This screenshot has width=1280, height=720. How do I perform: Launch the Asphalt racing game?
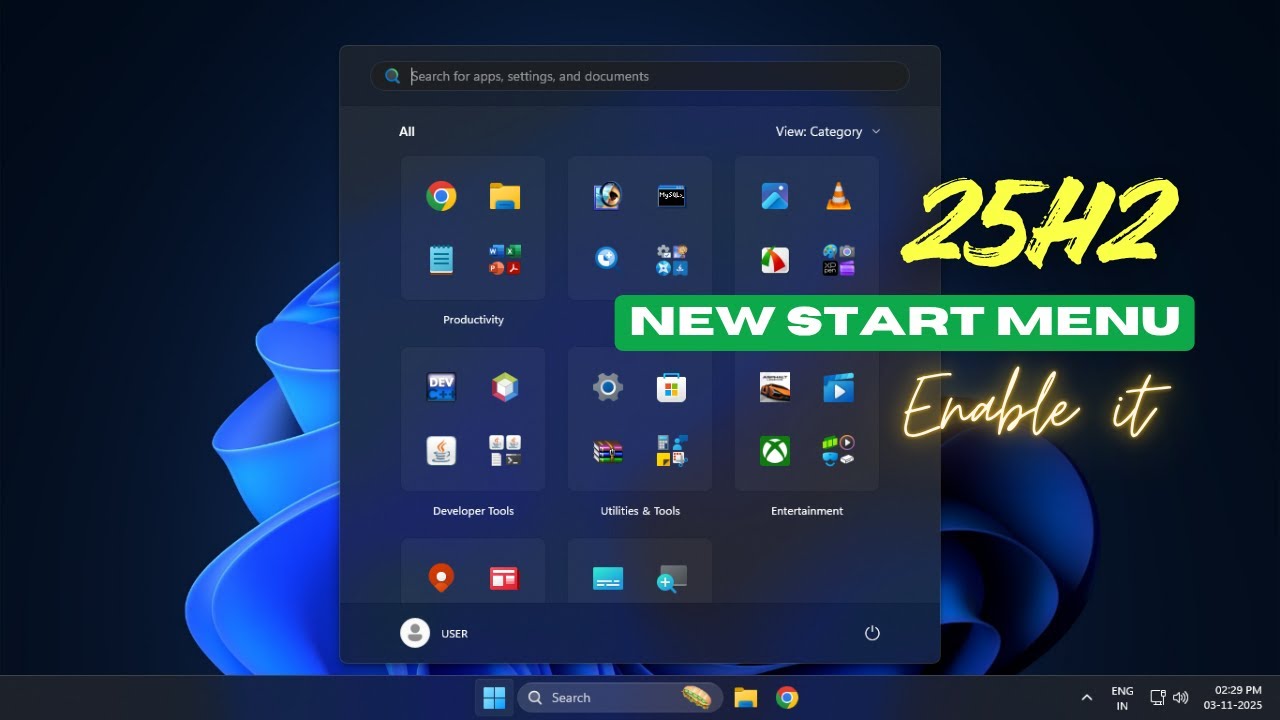coord(774,387)
